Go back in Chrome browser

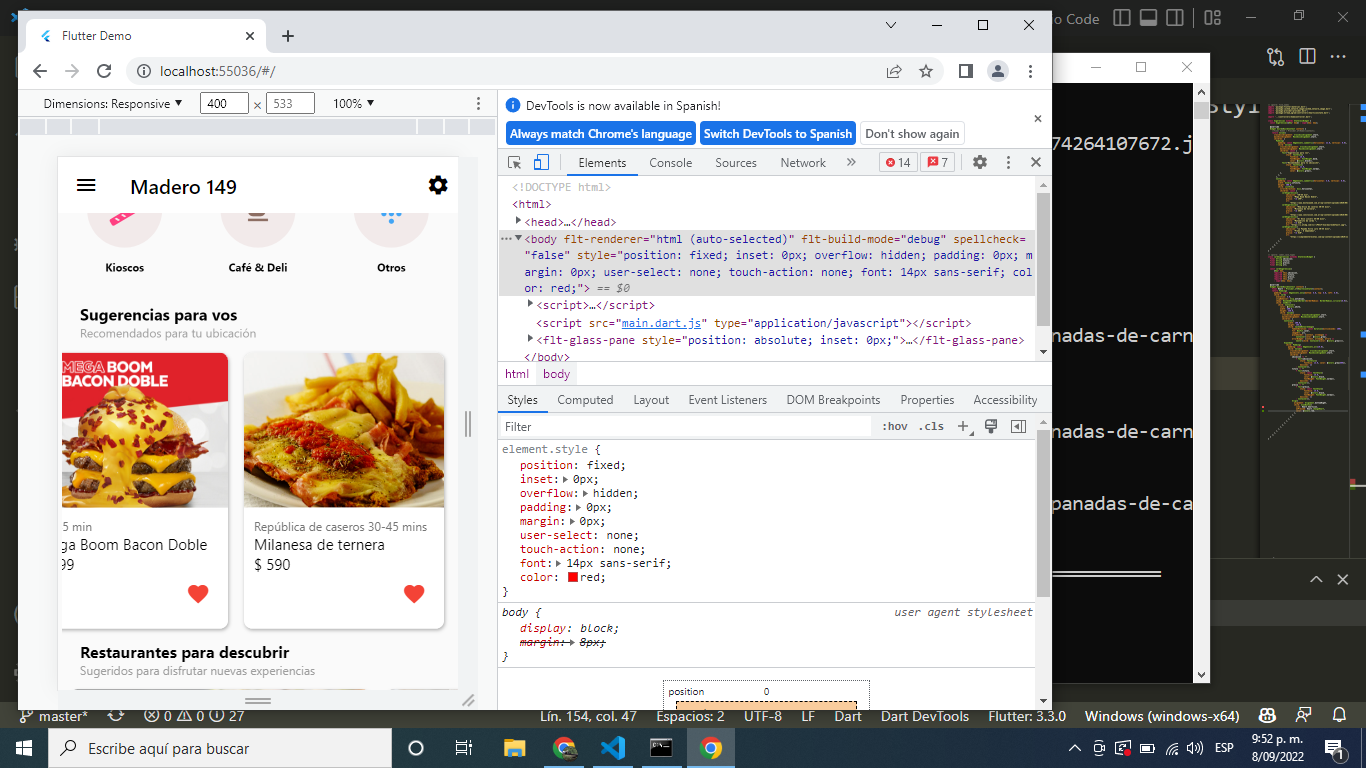[40, 71]
